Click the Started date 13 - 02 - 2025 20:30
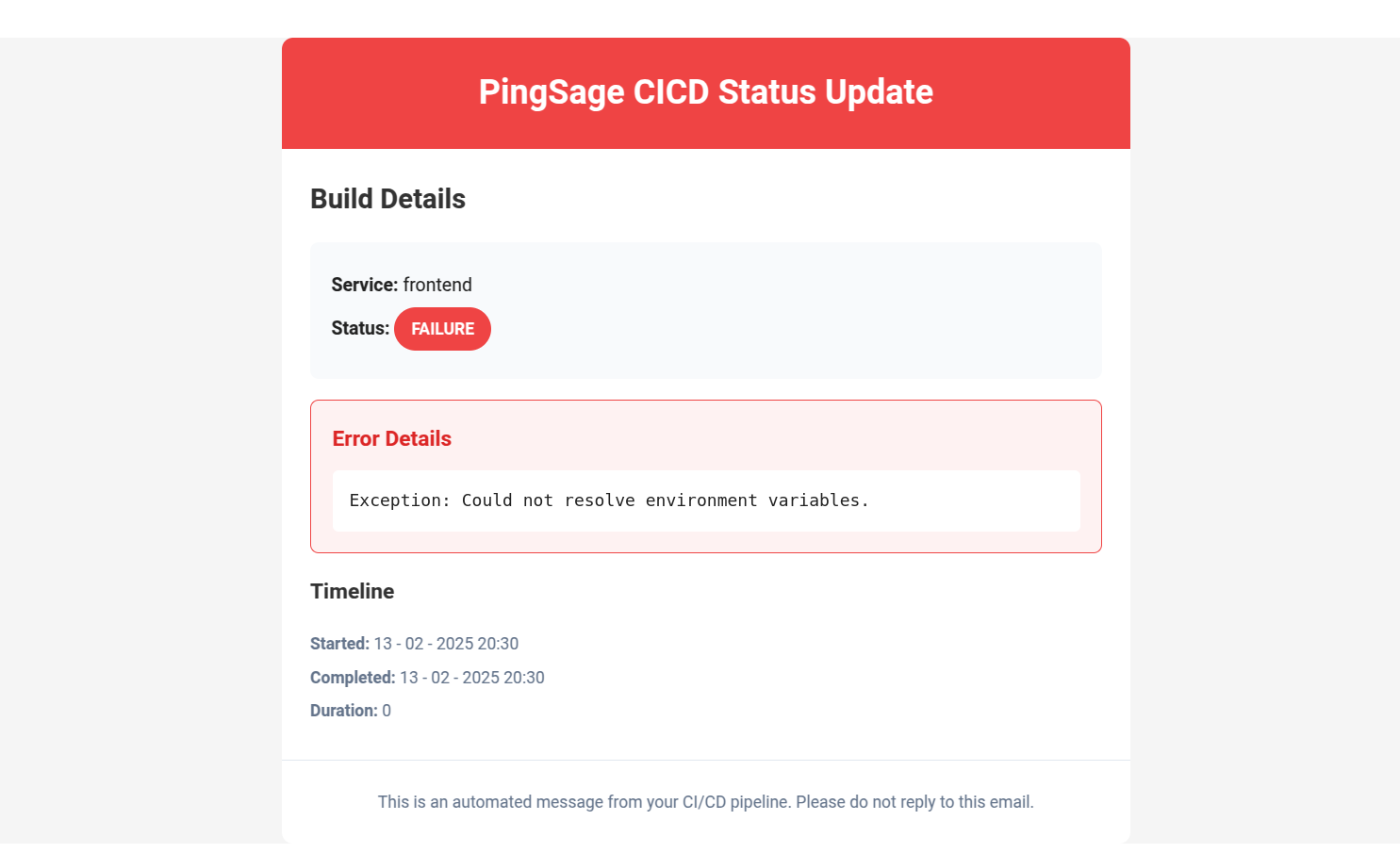Image resolution: width=1400 pixels, height=853 pixels. coord(446,644)
